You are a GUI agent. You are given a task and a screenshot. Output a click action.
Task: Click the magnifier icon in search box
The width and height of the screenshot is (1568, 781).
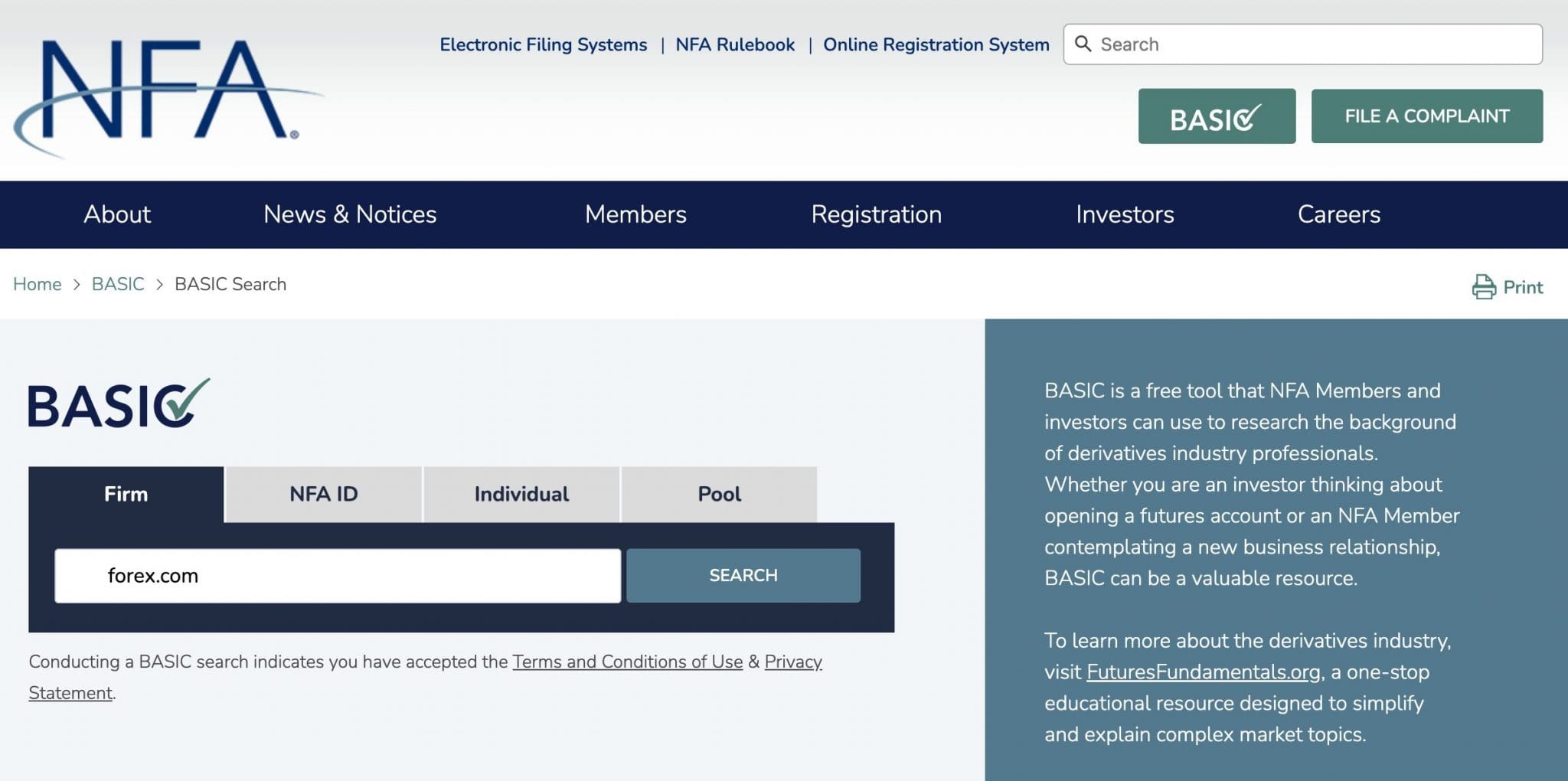click(1083, 44)
